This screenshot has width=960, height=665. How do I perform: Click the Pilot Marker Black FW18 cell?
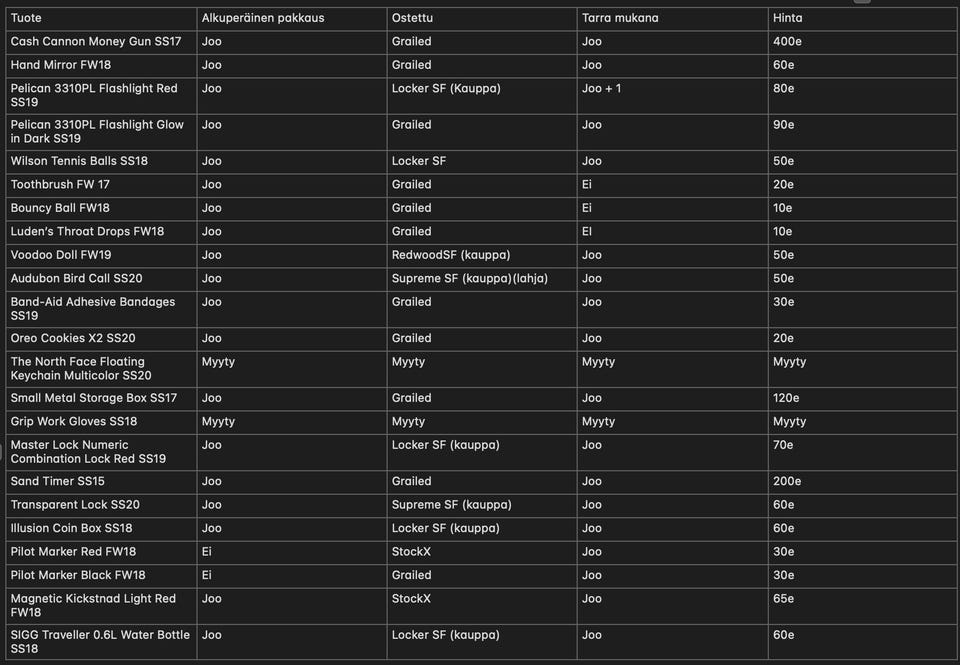(78, 575)
